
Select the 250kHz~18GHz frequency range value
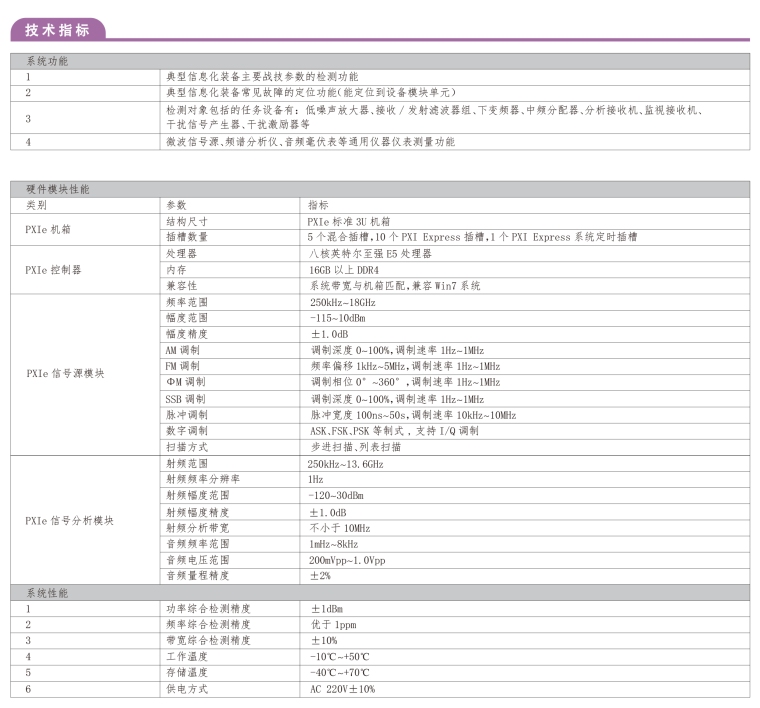tap(342, 302)
